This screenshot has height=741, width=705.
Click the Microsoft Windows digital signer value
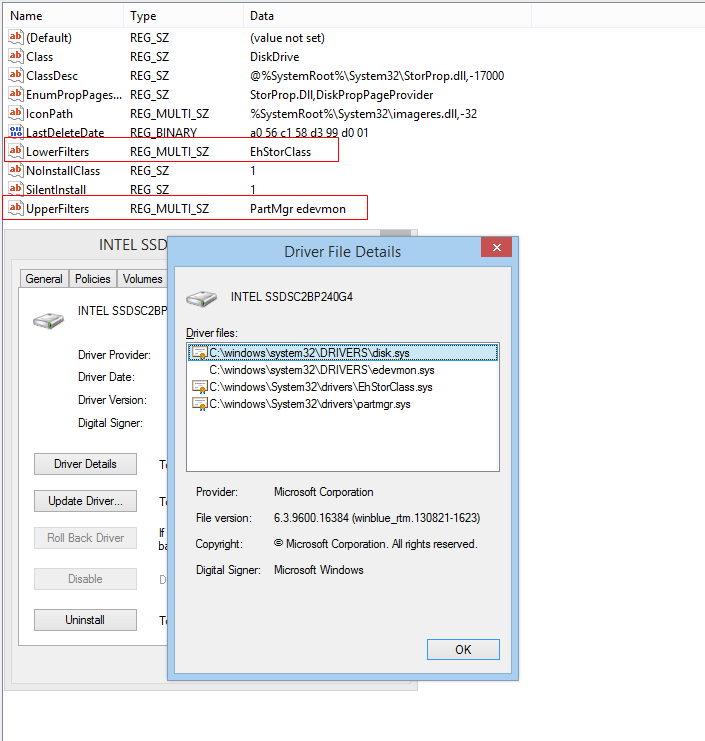tap(318, 570)
